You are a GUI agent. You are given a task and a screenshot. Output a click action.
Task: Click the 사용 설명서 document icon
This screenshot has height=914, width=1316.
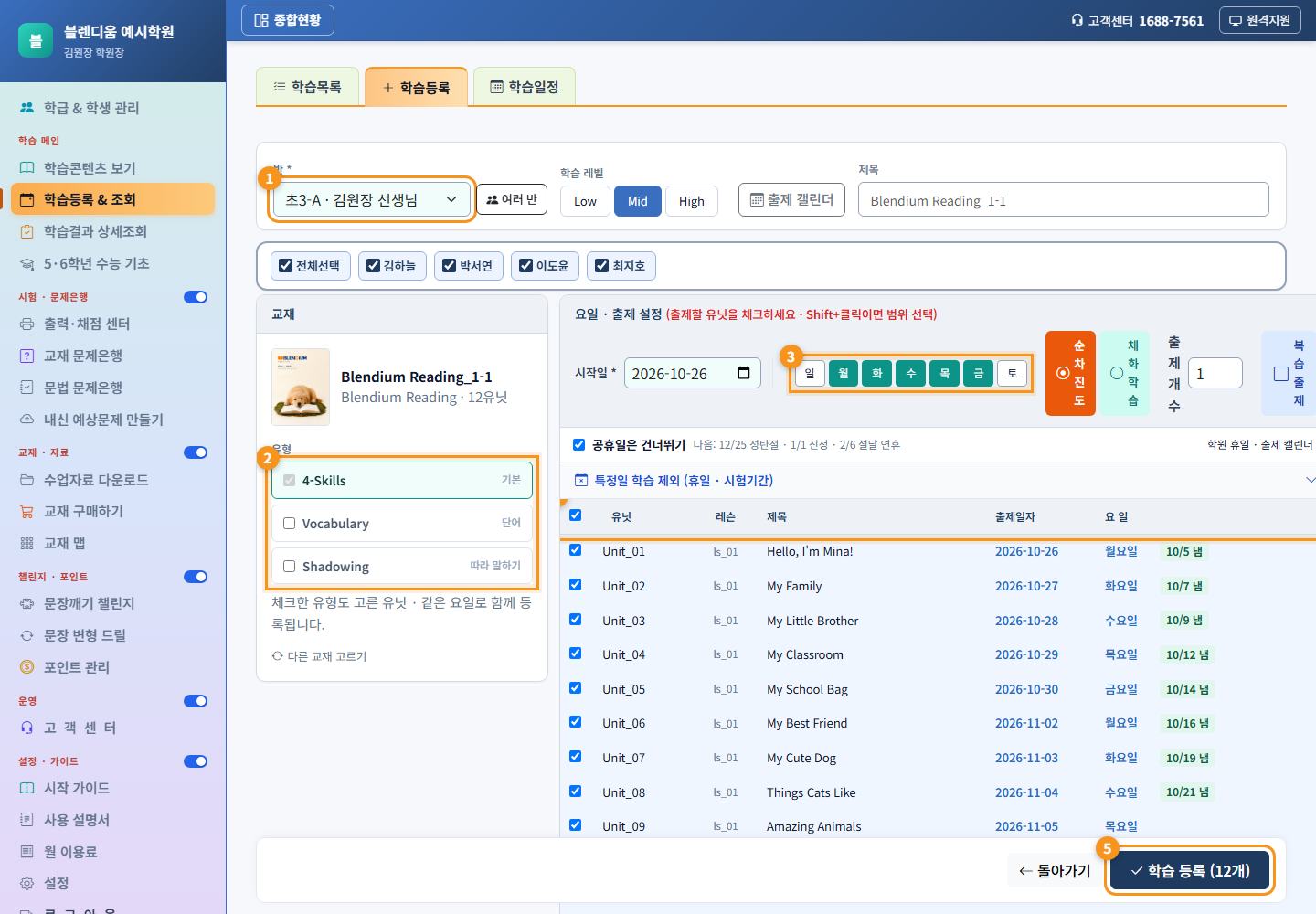[27, 820]
